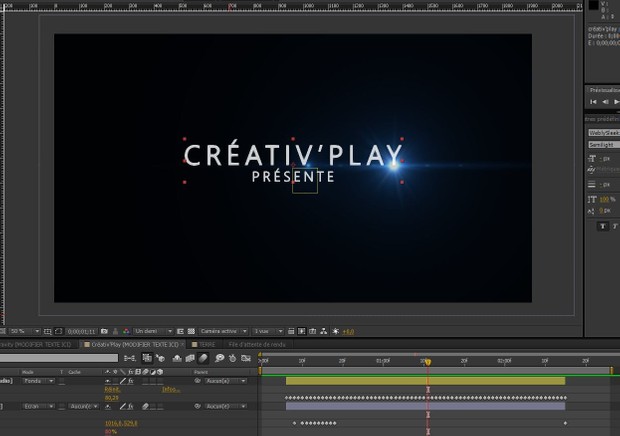Open the 'Caméra active' view dropdown
The height and width of the screenshot is (436, 620).
pyautogui.click(x=223, y=331)
